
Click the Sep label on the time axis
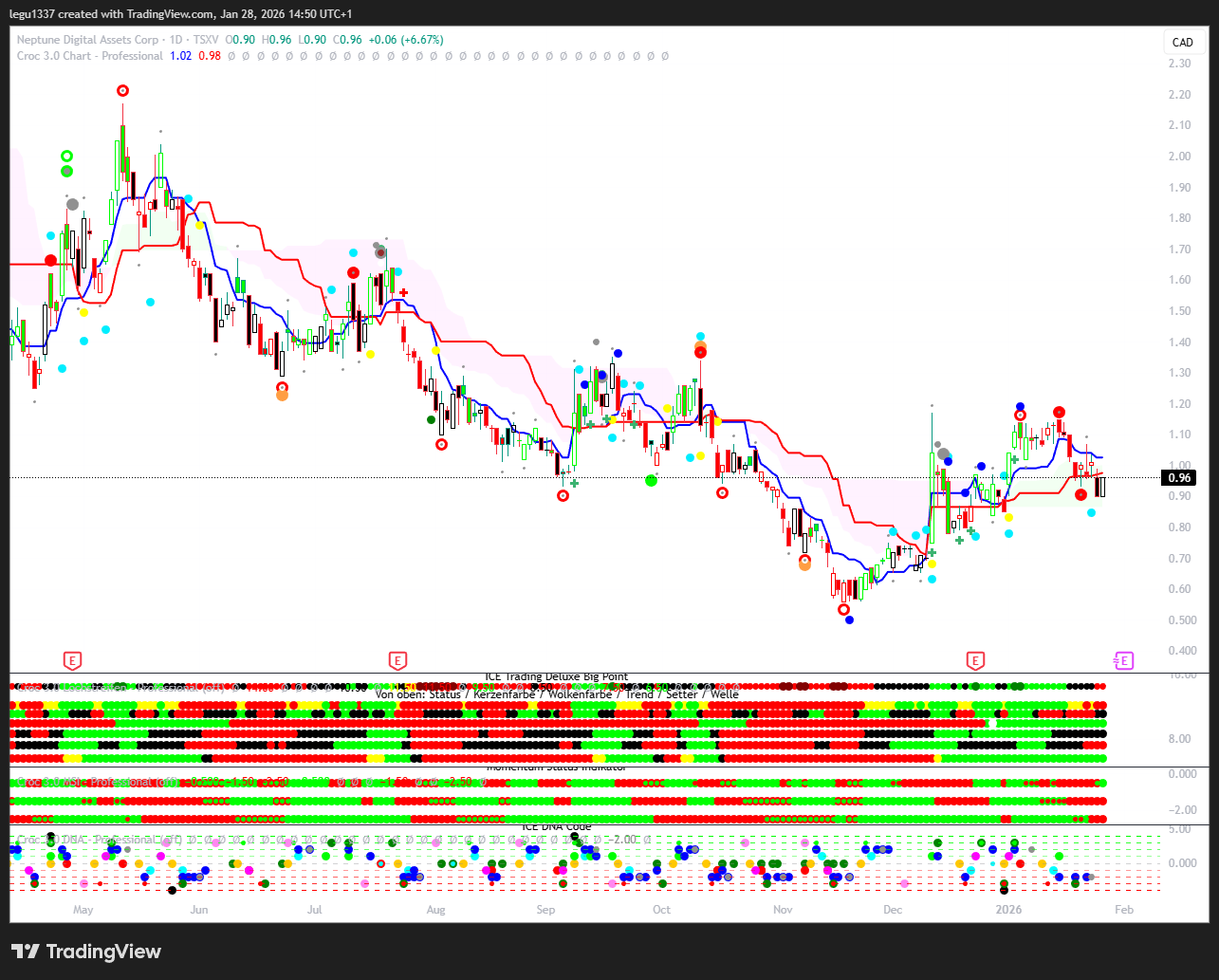545,909
